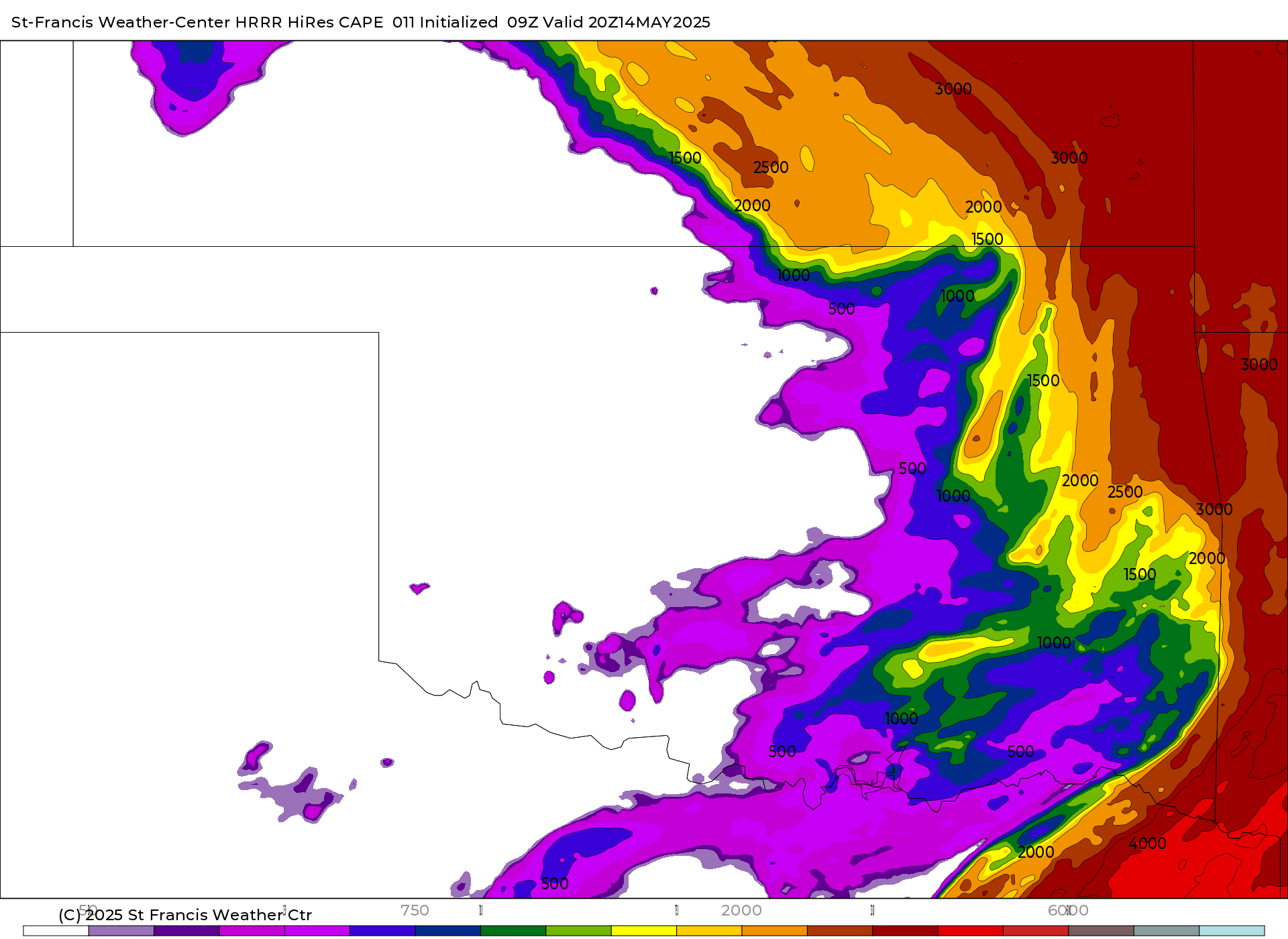Choose the bright yellow legend swatch
The height and width of the screenshot is (939, 1288).
click(x=644, y=931)
